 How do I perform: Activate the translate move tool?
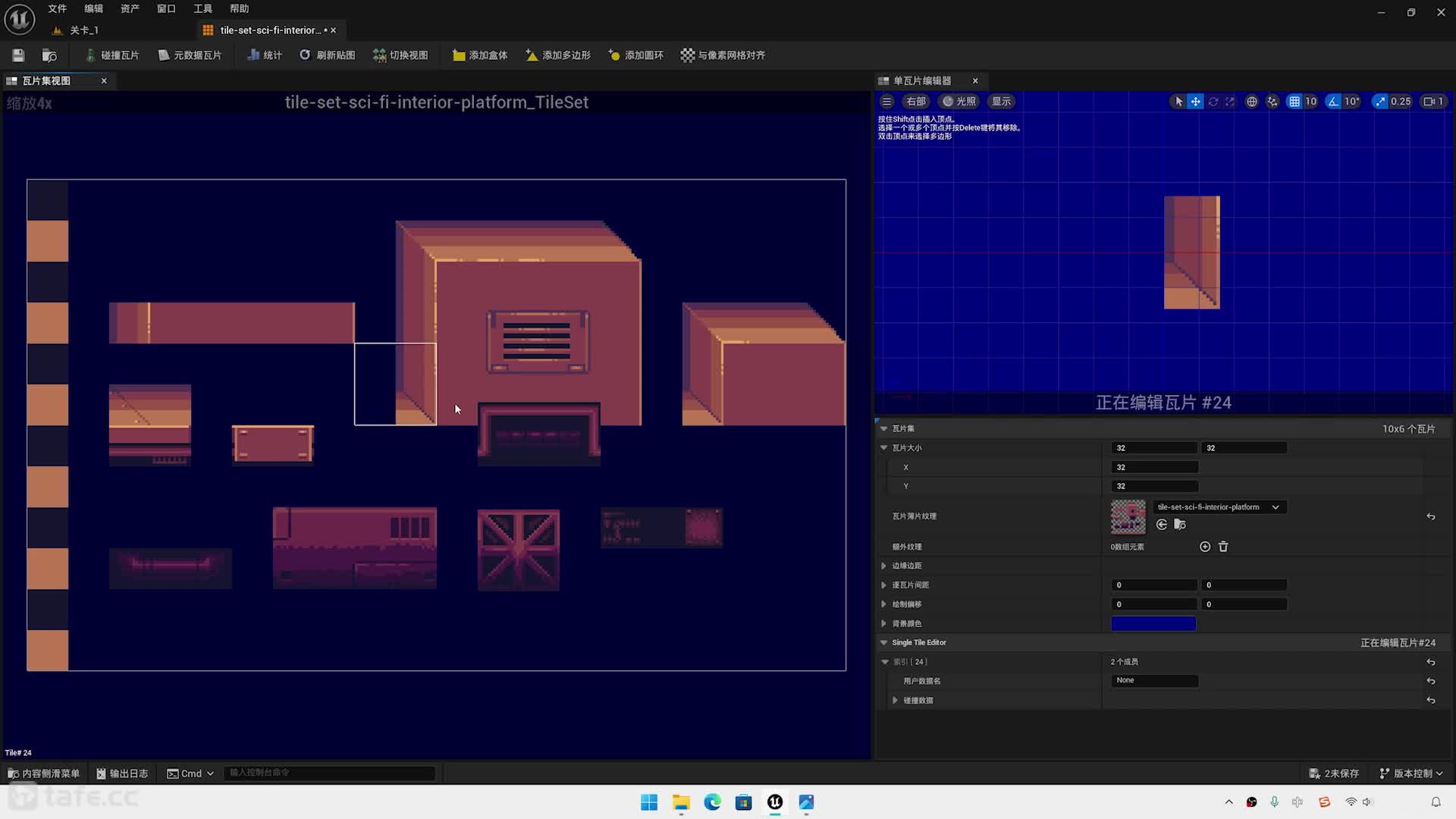pyautogui.click(x=1195, y=102)
